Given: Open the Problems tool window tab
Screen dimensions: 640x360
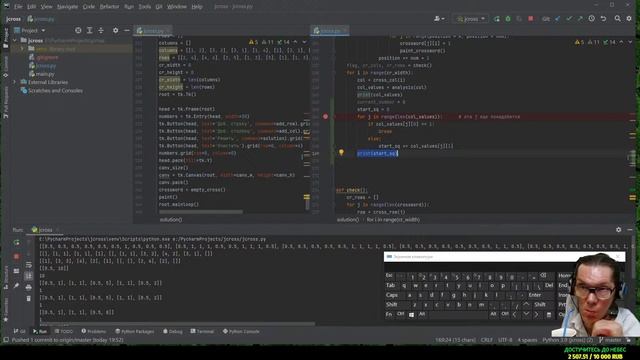Looking at the screenshot, I should coord(93,331).
